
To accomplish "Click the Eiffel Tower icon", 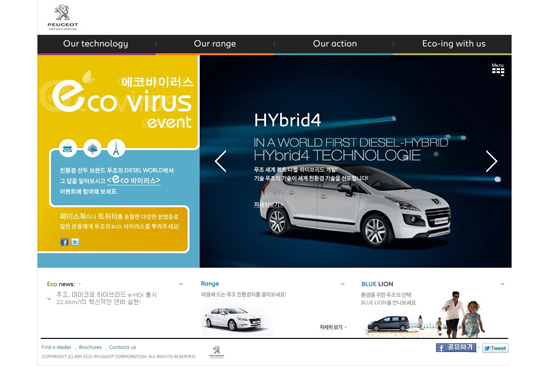I will point(116,148).
